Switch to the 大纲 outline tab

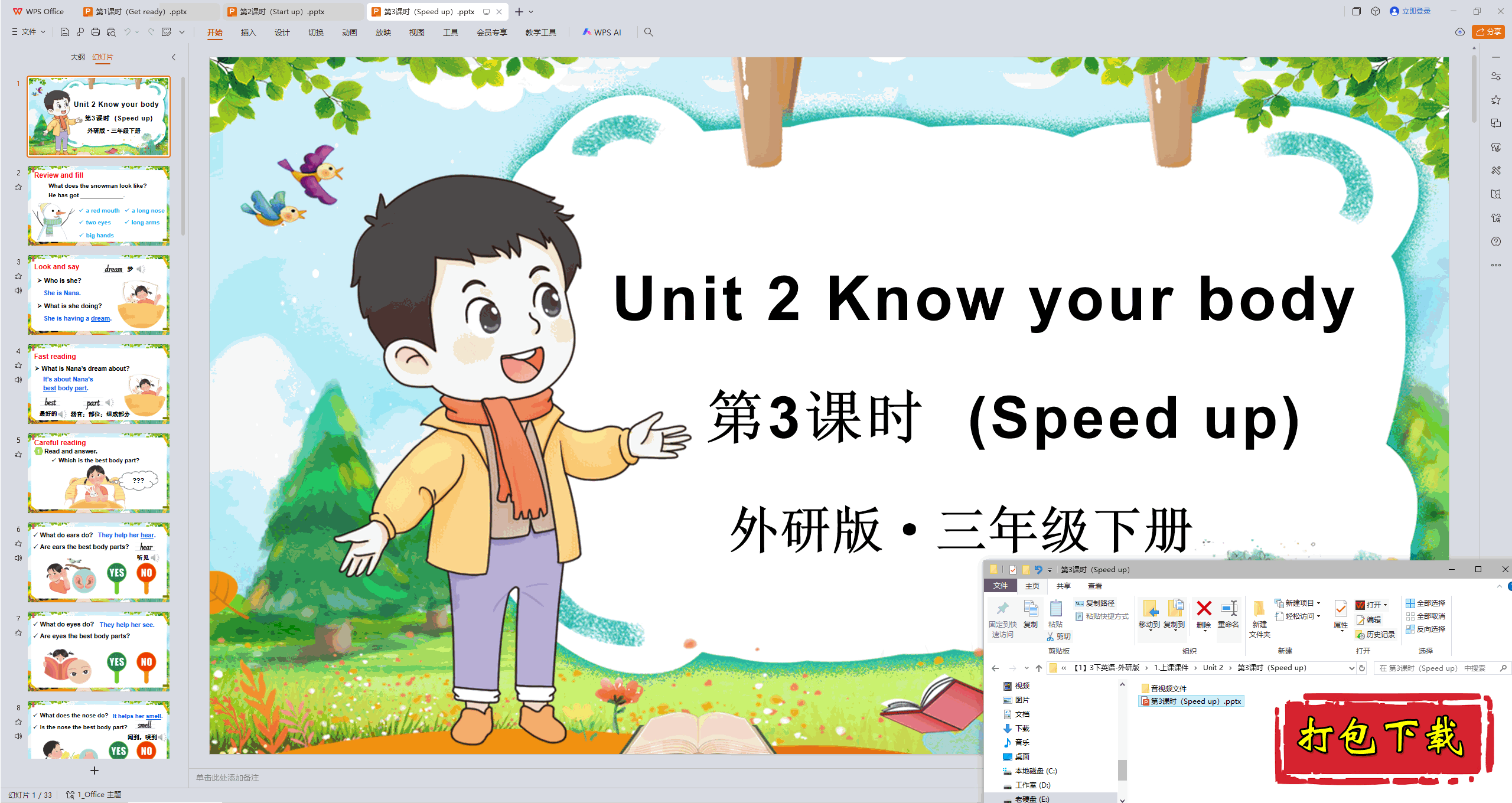pos(77,57)
